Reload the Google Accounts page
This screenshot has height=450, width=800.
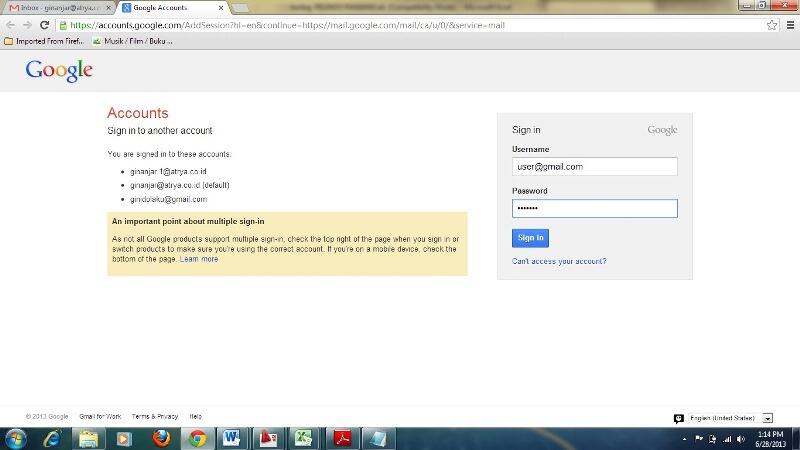[x=44, y=25]
